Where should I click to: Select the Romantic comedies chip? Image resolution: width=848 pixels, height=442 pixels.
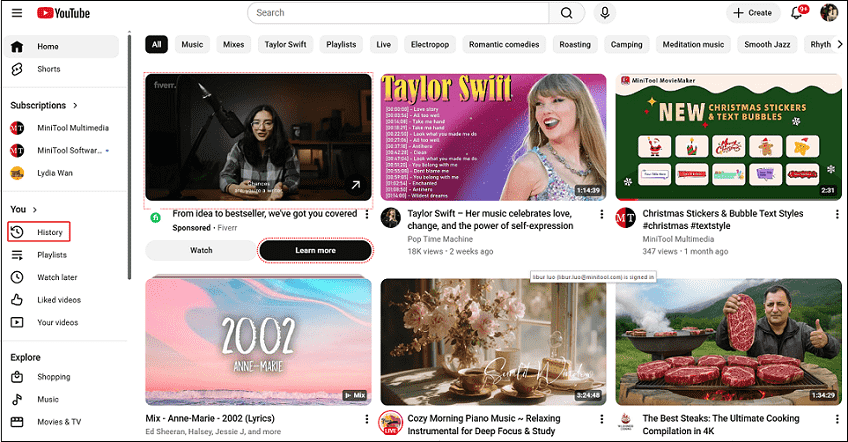pyautogui.click(x=504, y=44)
